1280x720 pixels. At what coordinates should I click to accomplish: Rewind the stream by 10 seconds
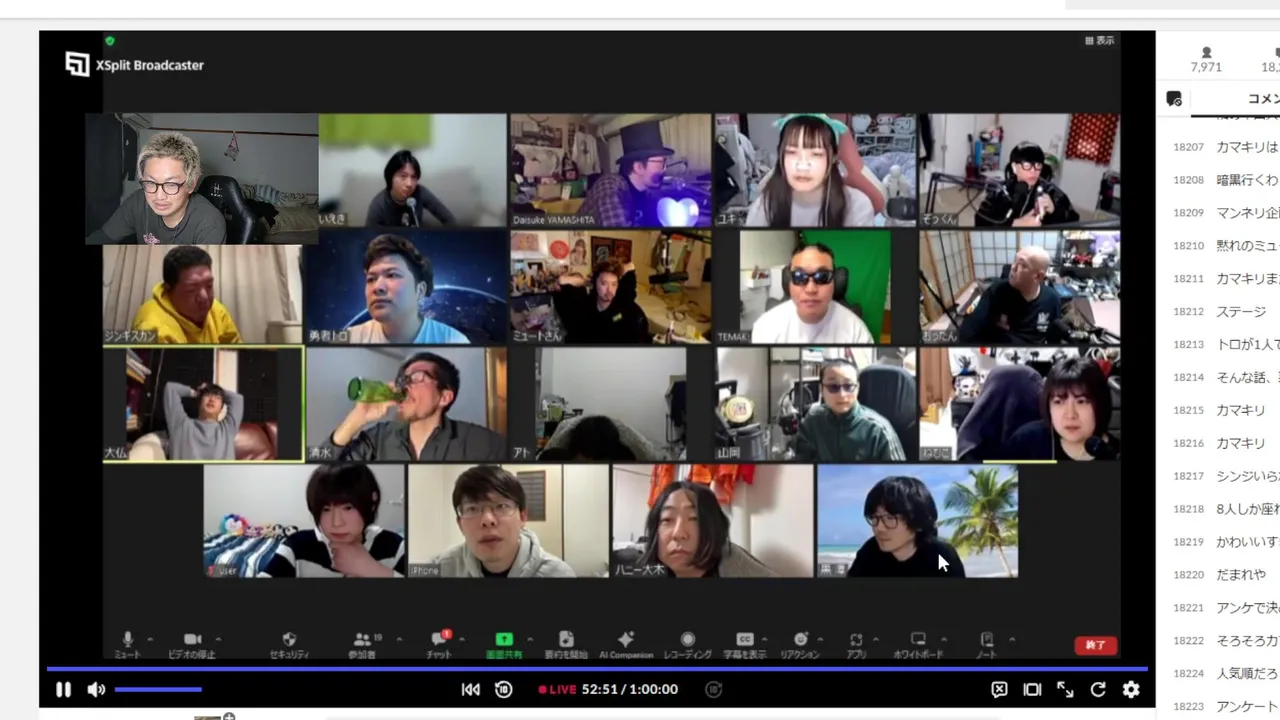pos(504,689)
